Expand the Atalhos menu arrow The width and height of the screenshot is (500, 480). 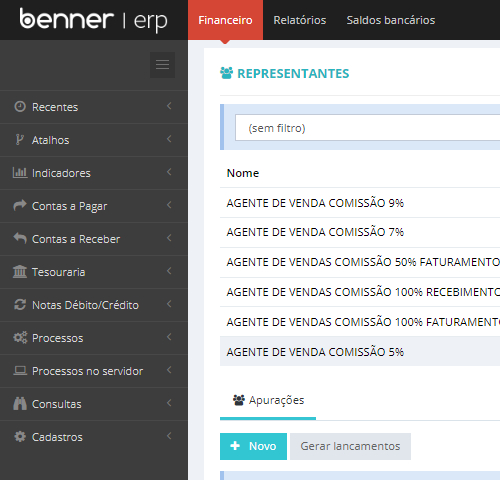pos(169,139)
